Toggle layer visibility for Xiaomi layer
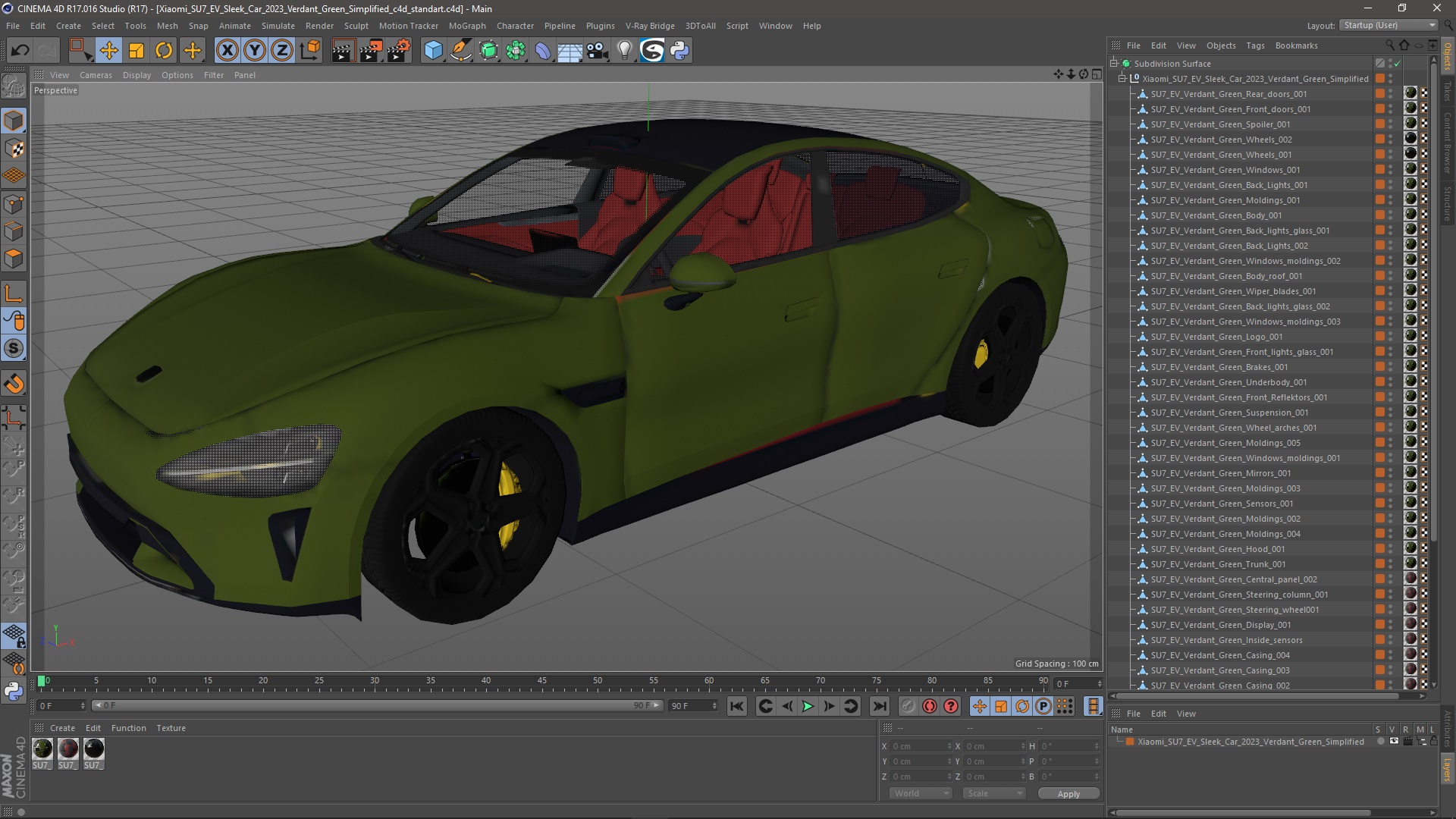Image resolution: width=1456 pixels, height=819 pixels. [x=1394, y=742]
